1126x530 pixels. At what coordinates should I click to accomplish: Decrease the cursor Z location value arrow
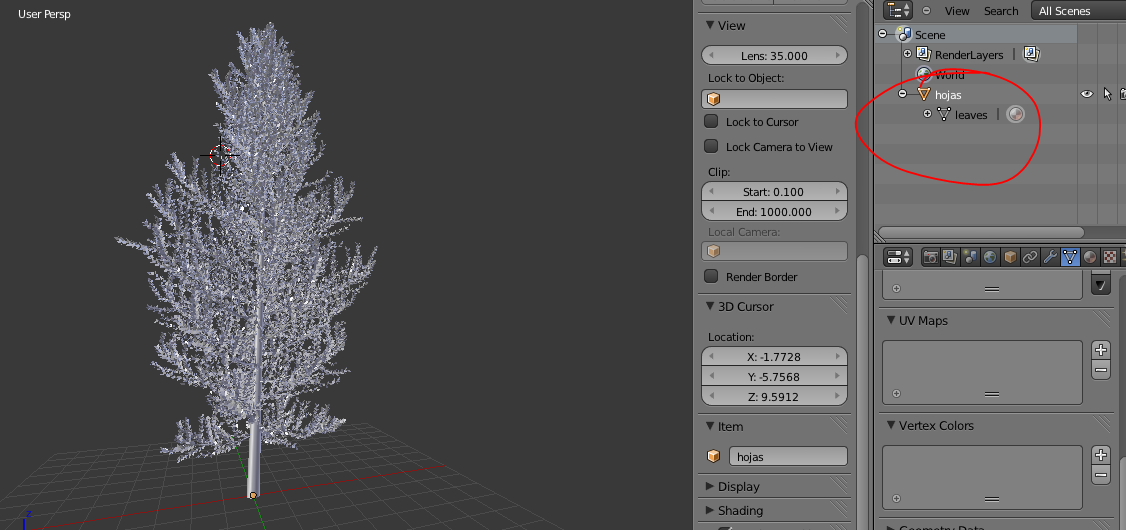tap(711, 396)
